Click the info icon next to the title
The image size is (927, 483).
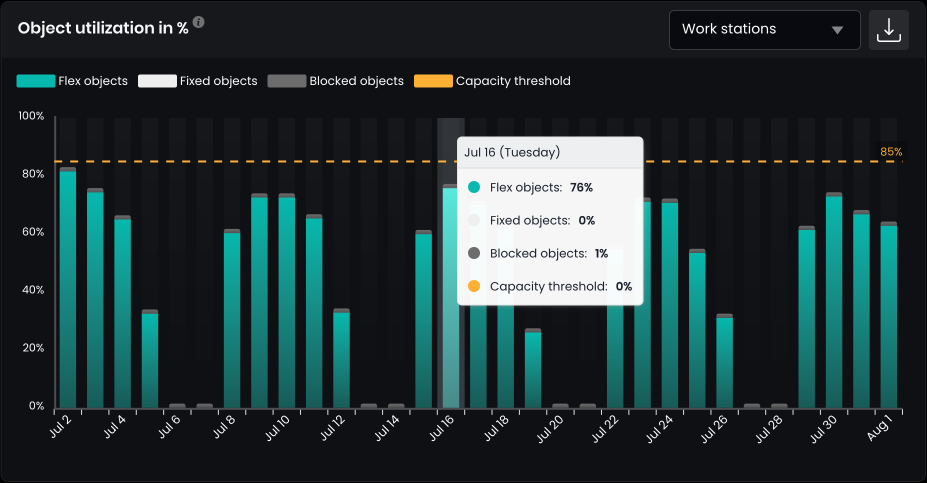(199, 22)
